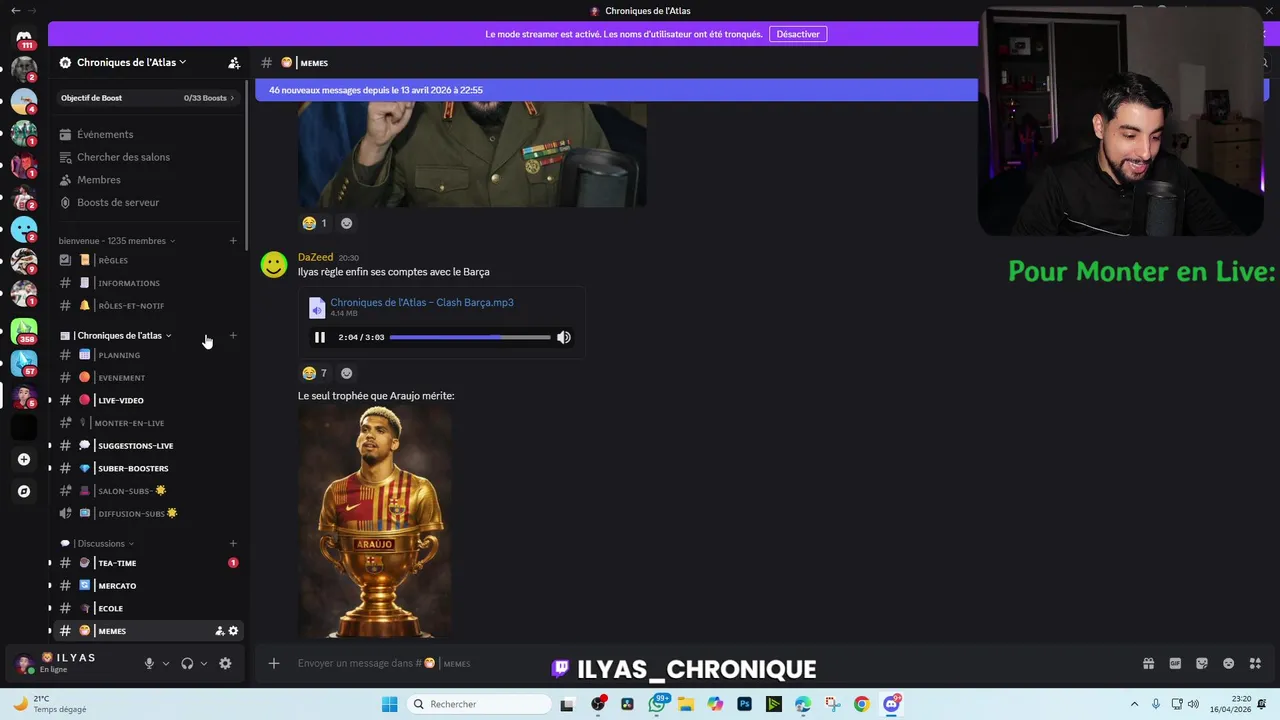The width and height of the screenshot is (1280, 720).
Task: Open Discord direct messages home icon
Action: 24,37
